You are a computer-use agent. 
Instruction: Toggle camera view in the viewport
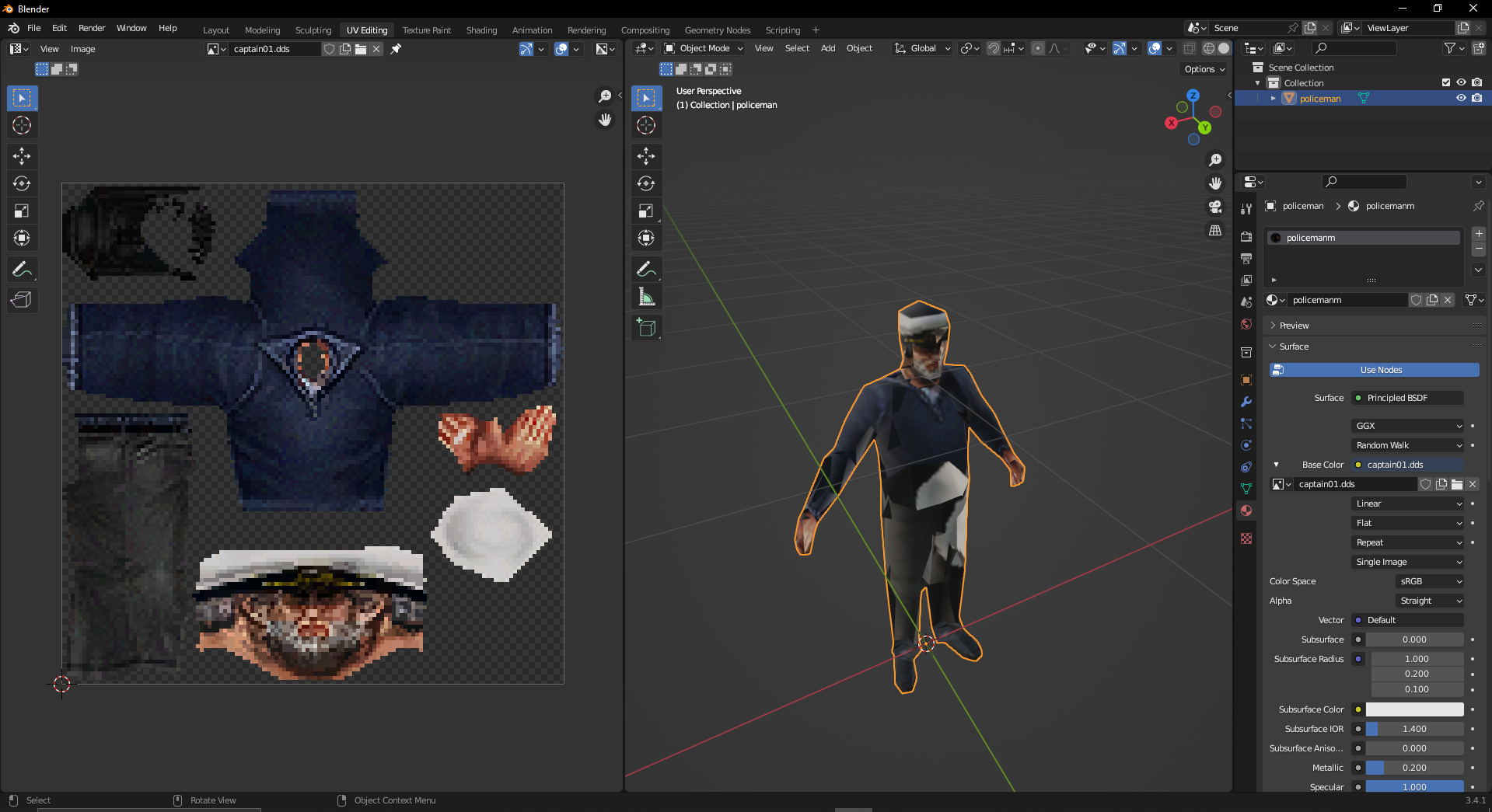click(x=1215, y=207)
